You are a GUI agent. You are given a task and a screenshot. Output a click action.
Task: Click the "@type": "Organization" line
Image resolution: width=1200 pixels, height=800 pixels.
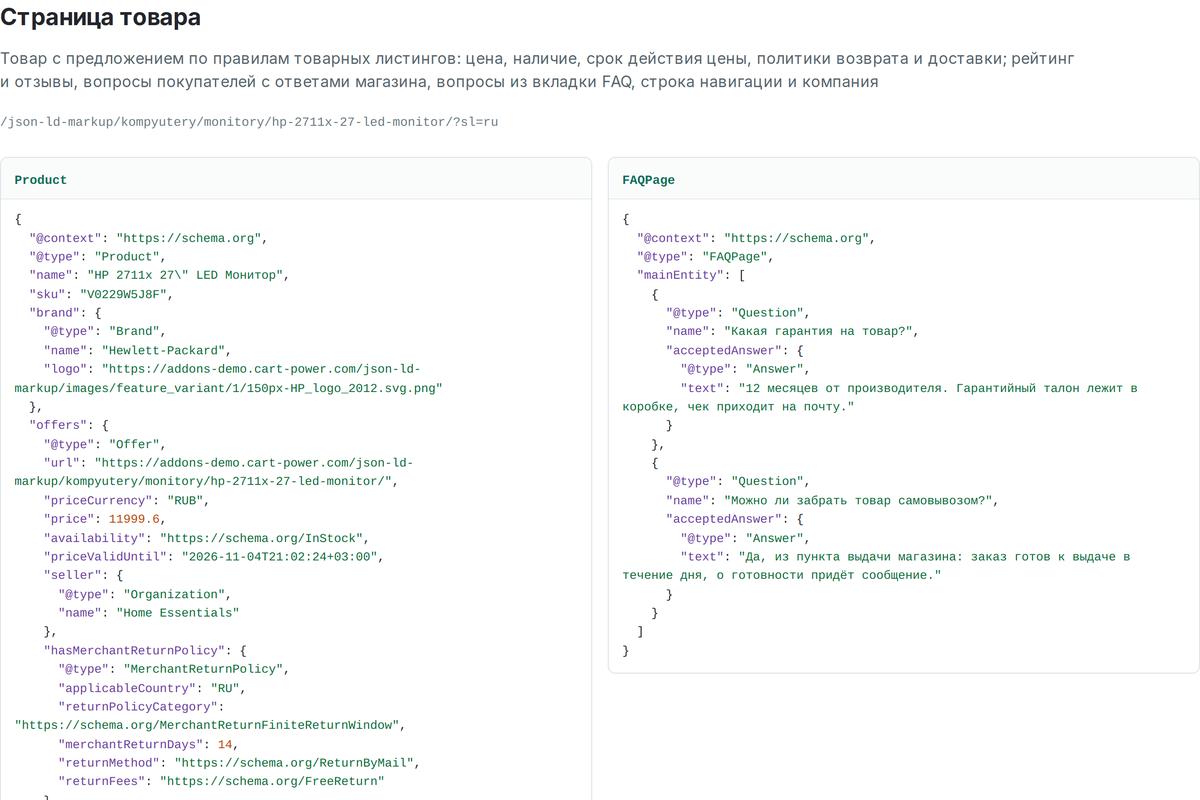click(x=144, y=594)
